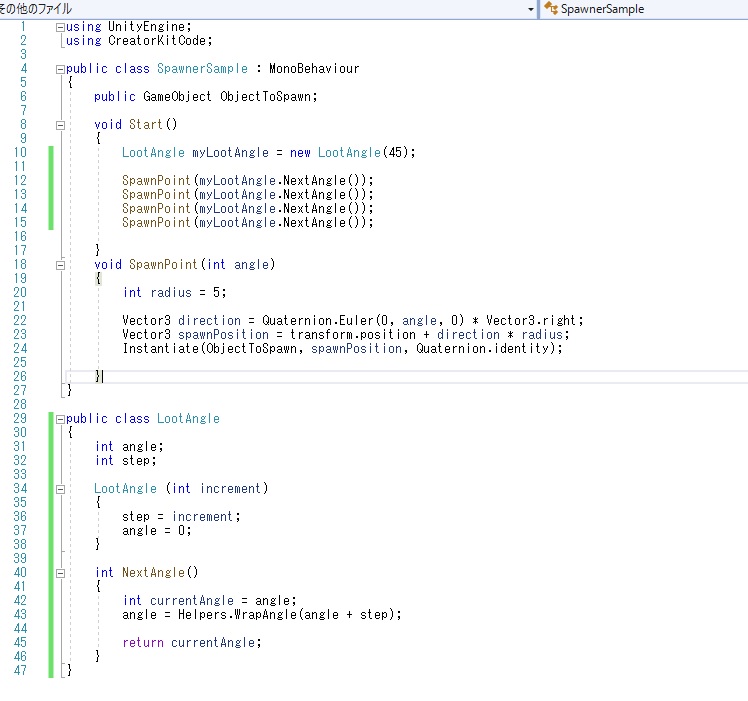Click line number 47 in the margin
Image resolution: width=748 pixels, height=701 pixels.
20,670
